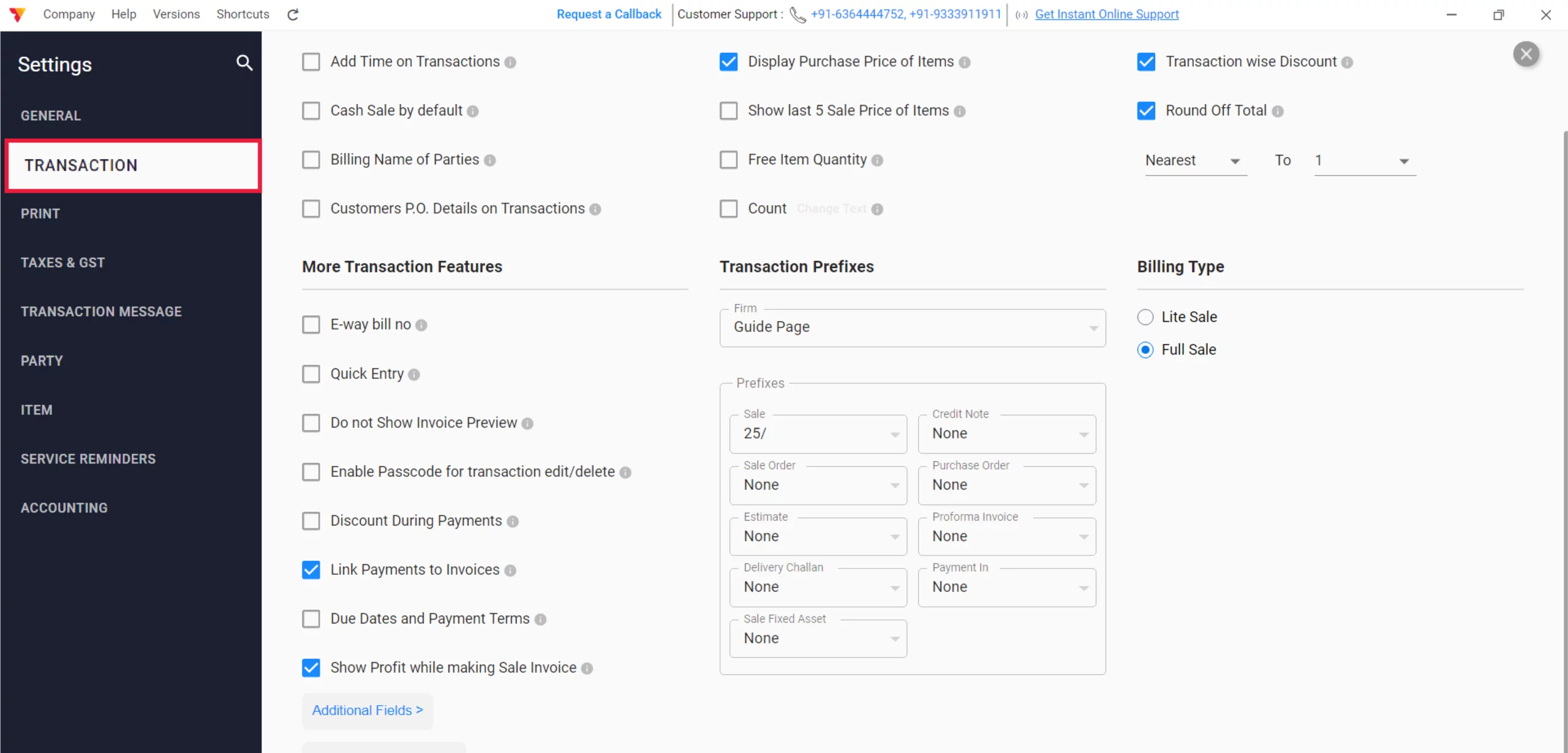Click the live support signal icon
Image resolution: width=1568 pixels, height=753 pixels.
click(1021, 15)
